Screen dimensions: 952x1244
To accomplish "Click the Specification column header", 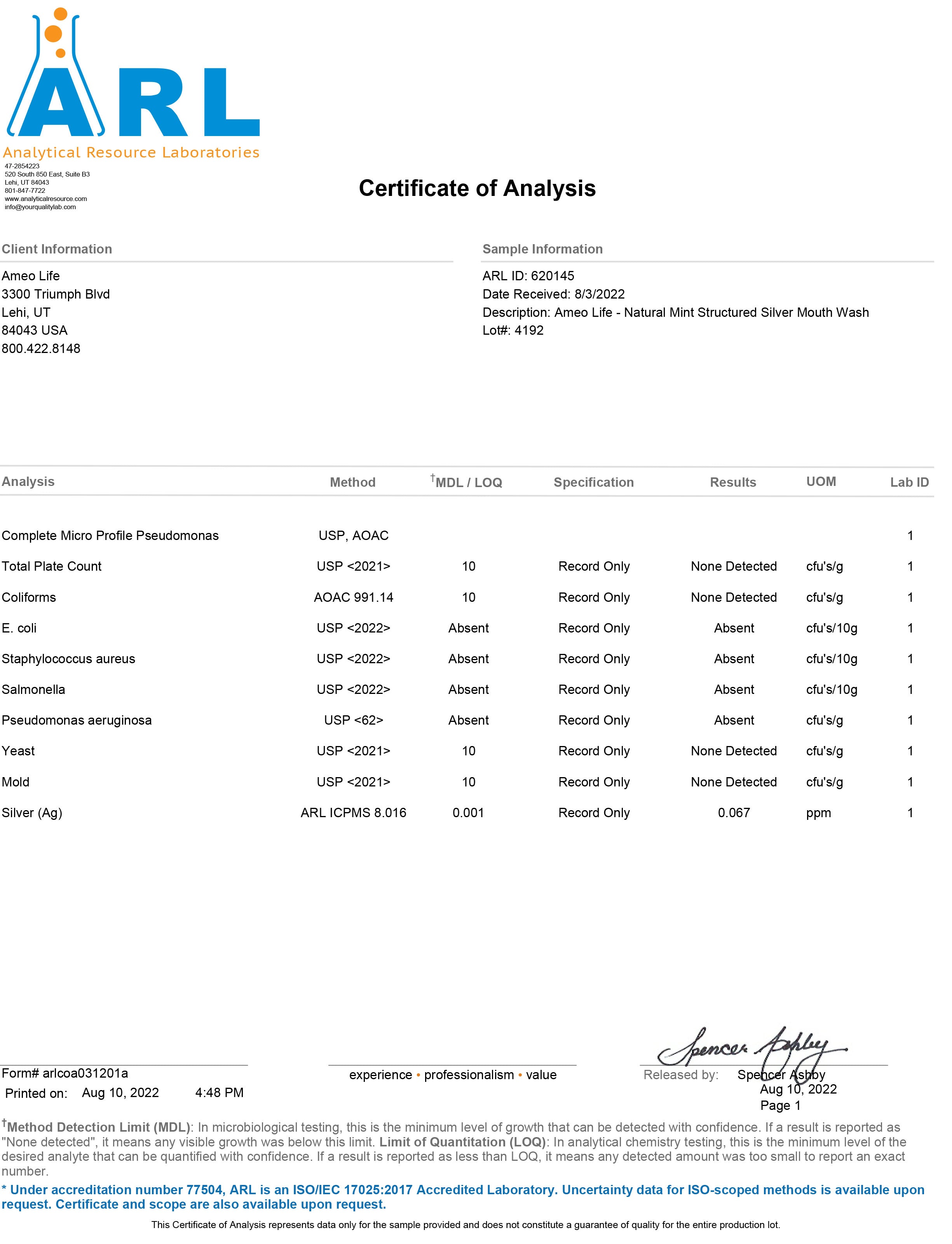I will [593, 482].
